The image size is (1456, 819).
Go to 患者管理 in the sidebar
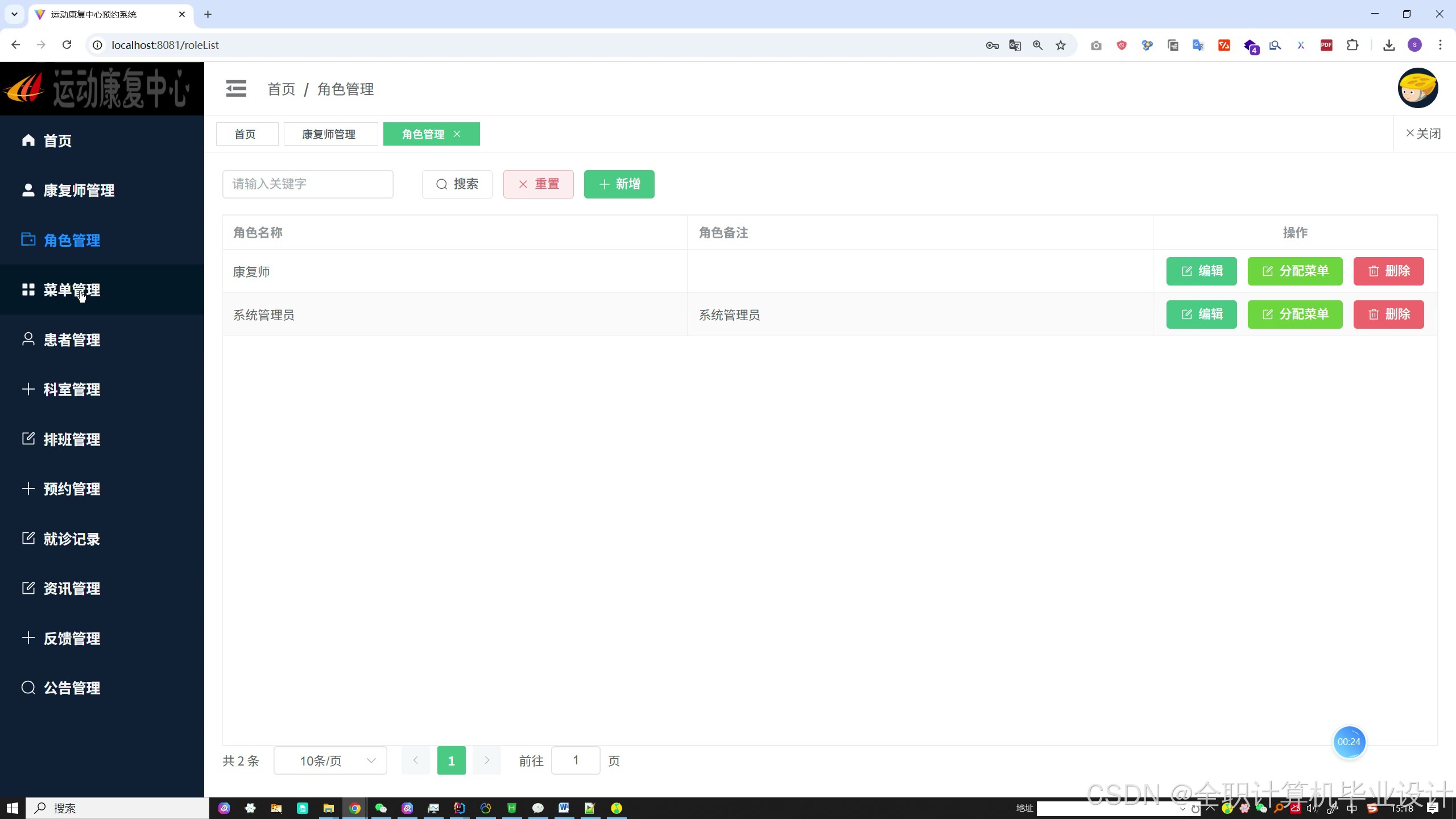[72, 340]
